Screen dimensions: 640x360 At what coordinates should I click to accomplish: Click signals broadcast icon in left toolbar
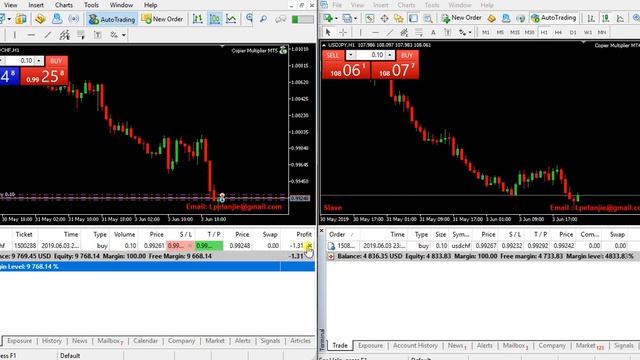pos(73,19)
